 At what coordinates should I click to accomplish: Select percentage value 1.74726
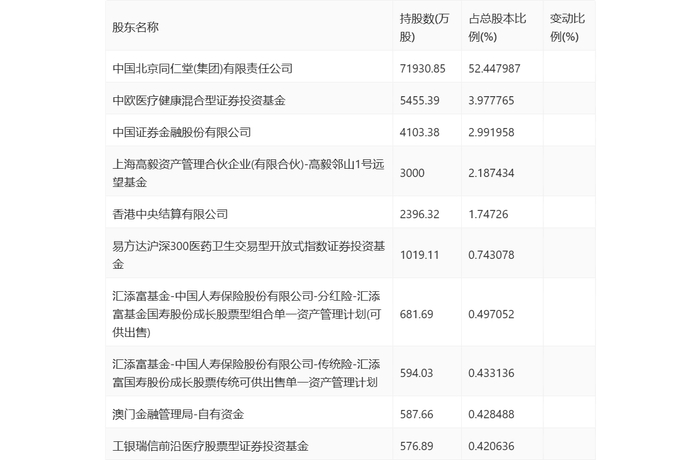click(x=488, y=214)
